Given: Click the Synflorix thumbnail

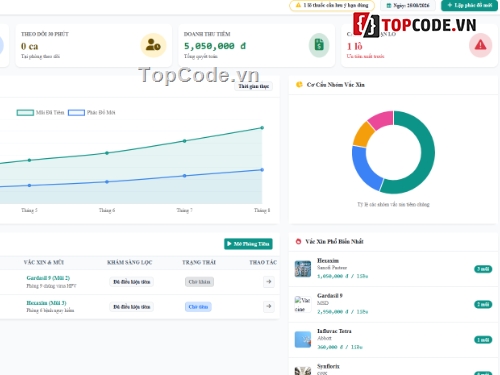Looking at the screenshot, I should [x=303, y=371].
